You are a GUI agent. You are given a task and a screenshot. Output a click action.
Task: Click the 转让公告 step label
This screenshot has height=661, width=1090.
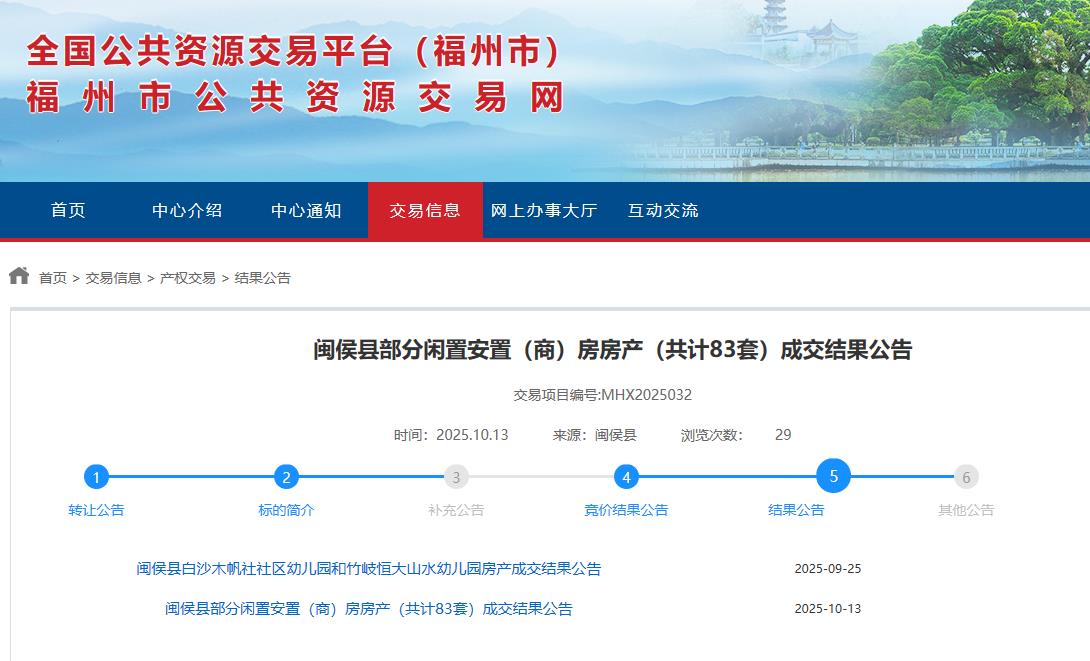(96, 510)
